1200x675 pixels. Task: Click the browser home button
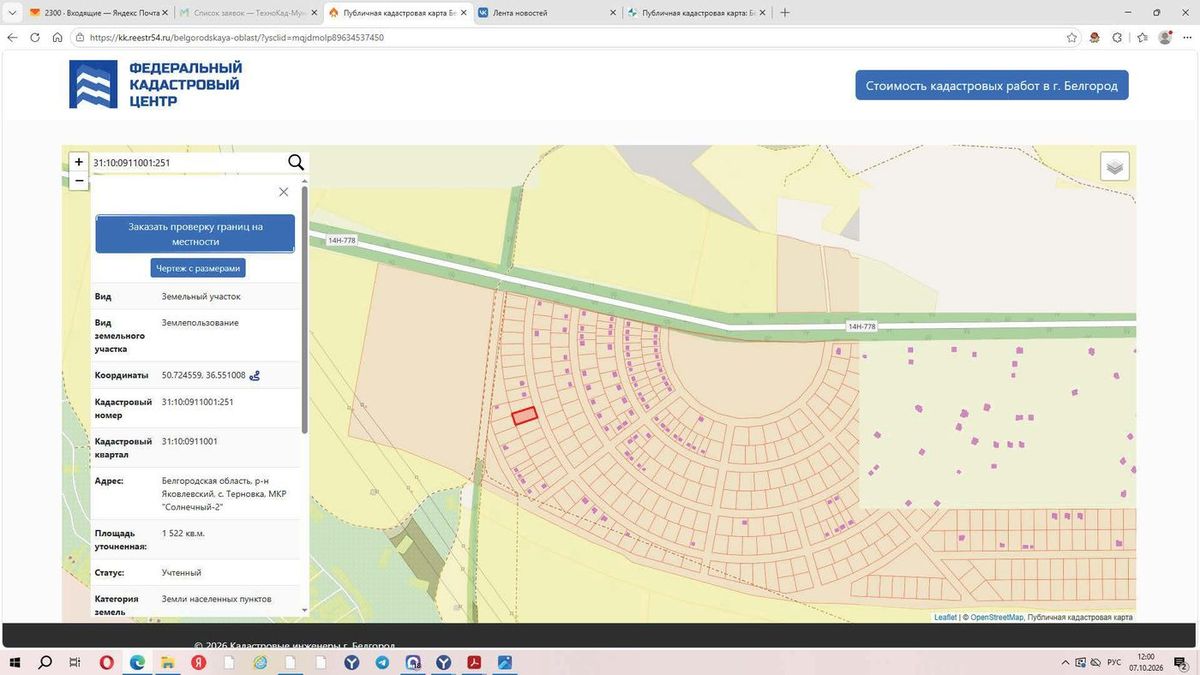click(x=58, y=37)
